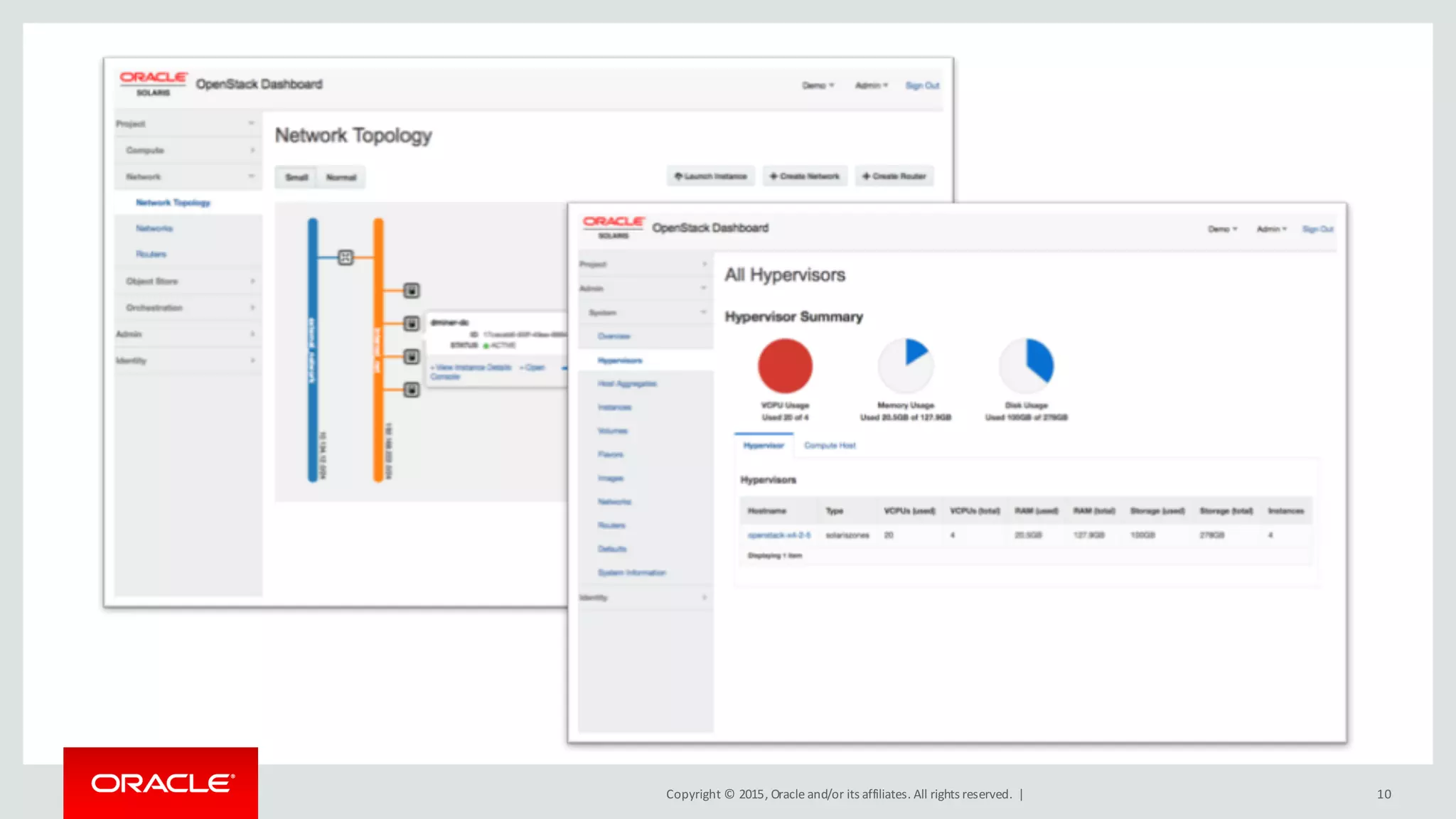
Task: Click the topmost instance icon on orange network
Action: click(411, 290)
